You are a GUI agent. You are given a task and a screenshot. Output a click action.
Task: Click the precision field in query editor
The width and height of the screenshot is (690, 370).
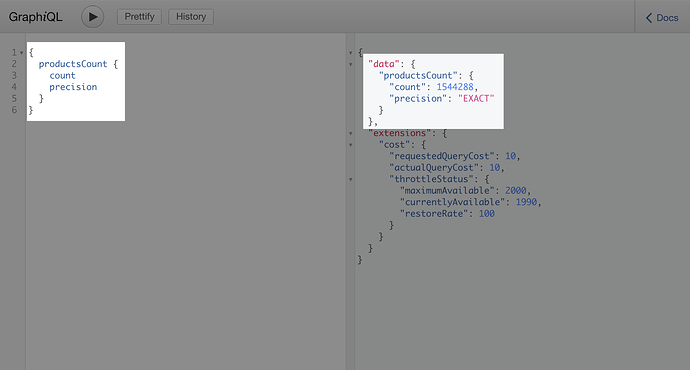pos(73,87)
